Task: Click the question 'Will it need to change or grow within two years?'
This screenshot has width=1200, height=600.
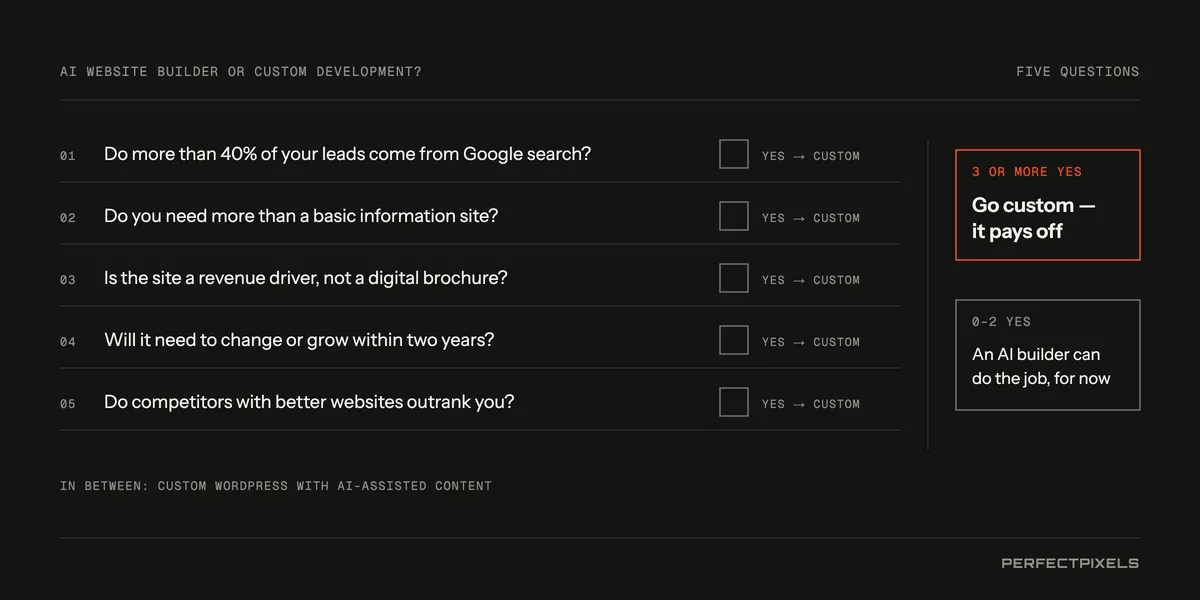Action: pos(299,340)
